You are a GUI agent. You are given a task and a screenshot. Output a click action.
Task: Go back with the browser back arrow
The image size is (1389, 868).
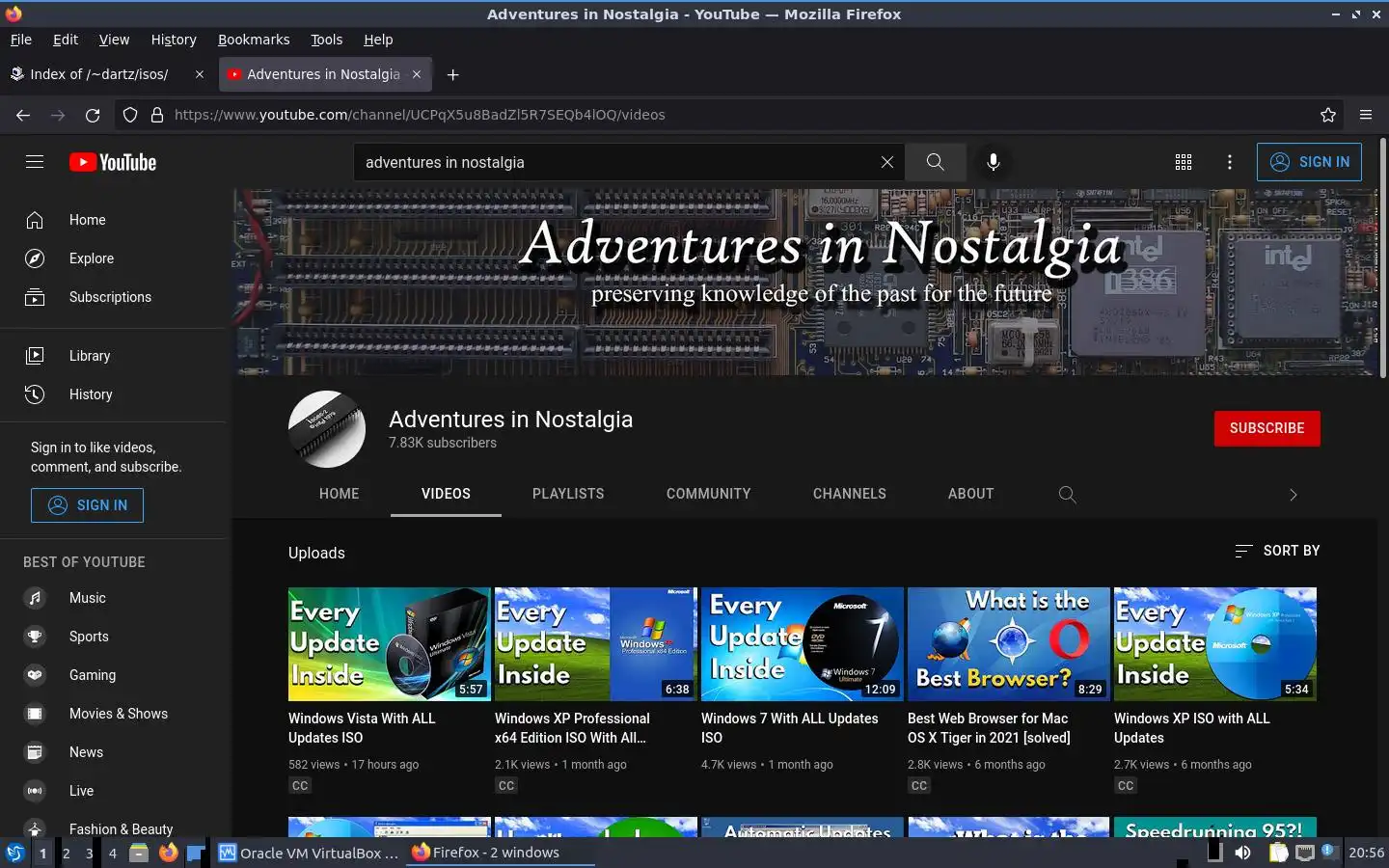point(23,115)
